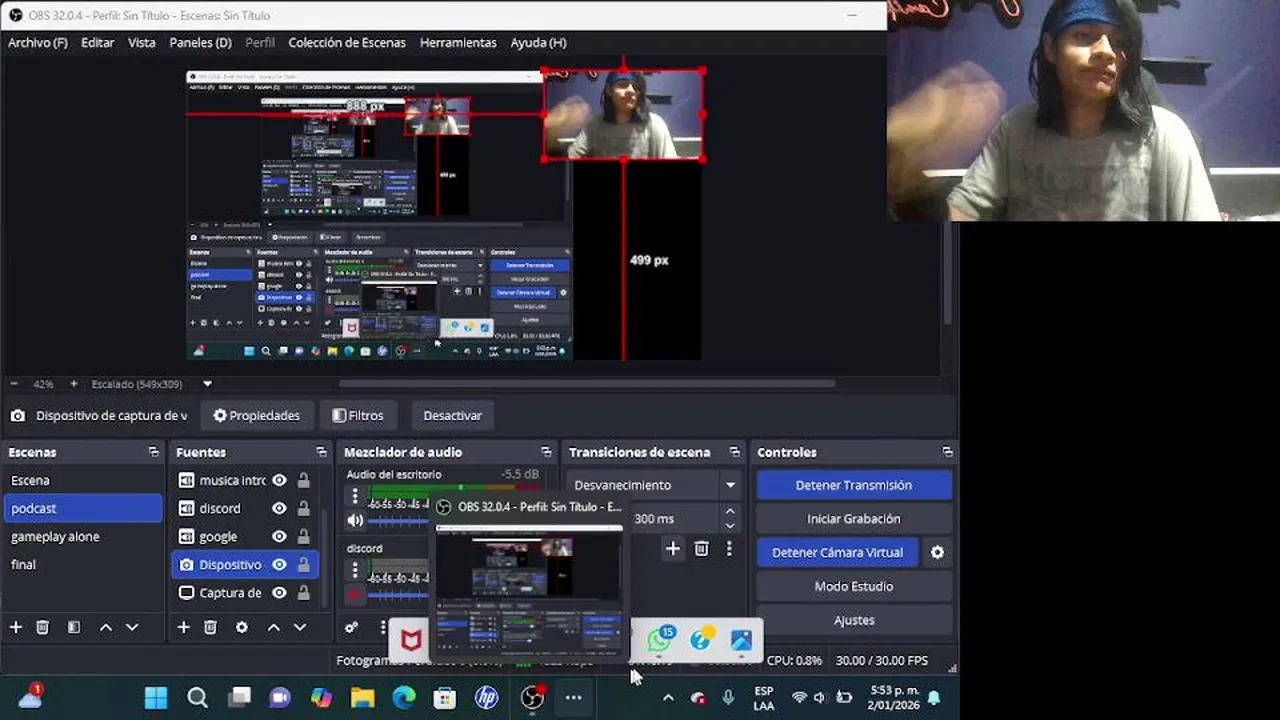Open Microsoft Edge from taskbar
1280x720 pixels.
tap(404, 697)
